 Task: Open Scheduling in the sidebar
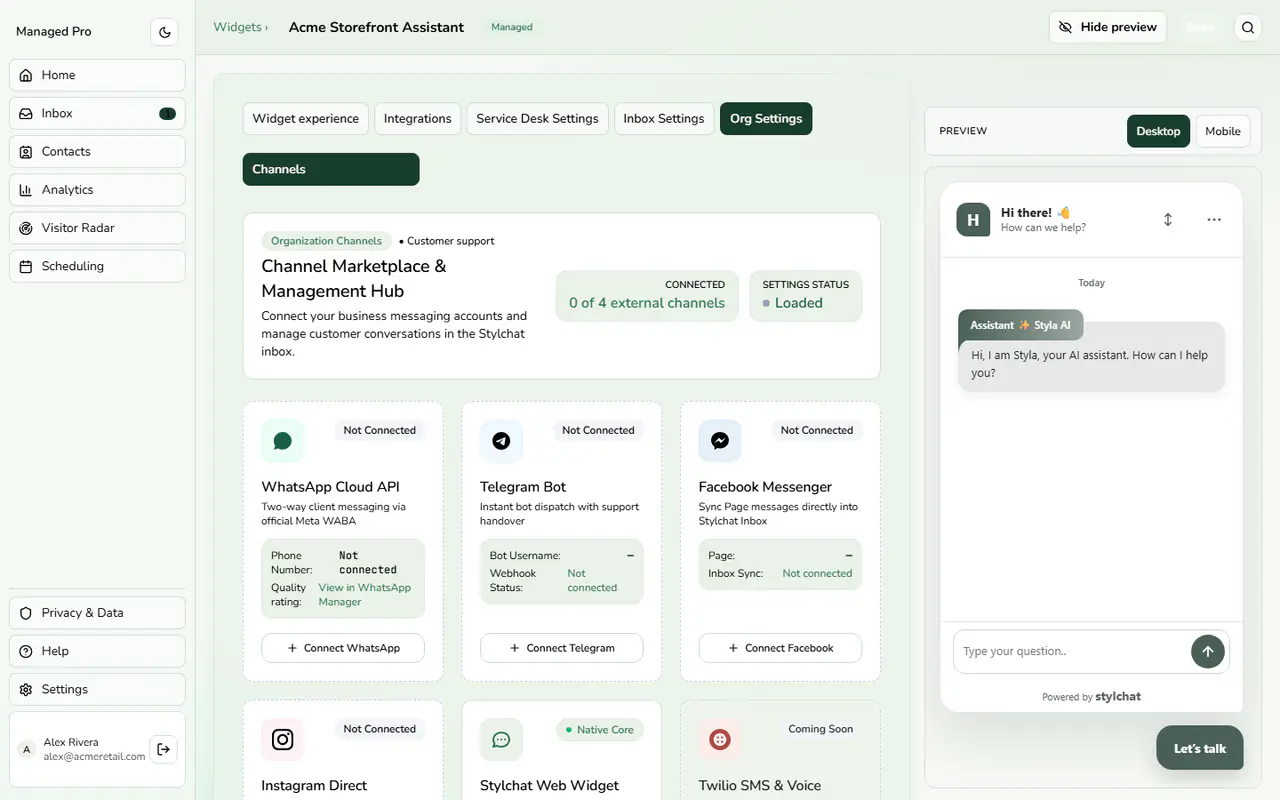97,266
